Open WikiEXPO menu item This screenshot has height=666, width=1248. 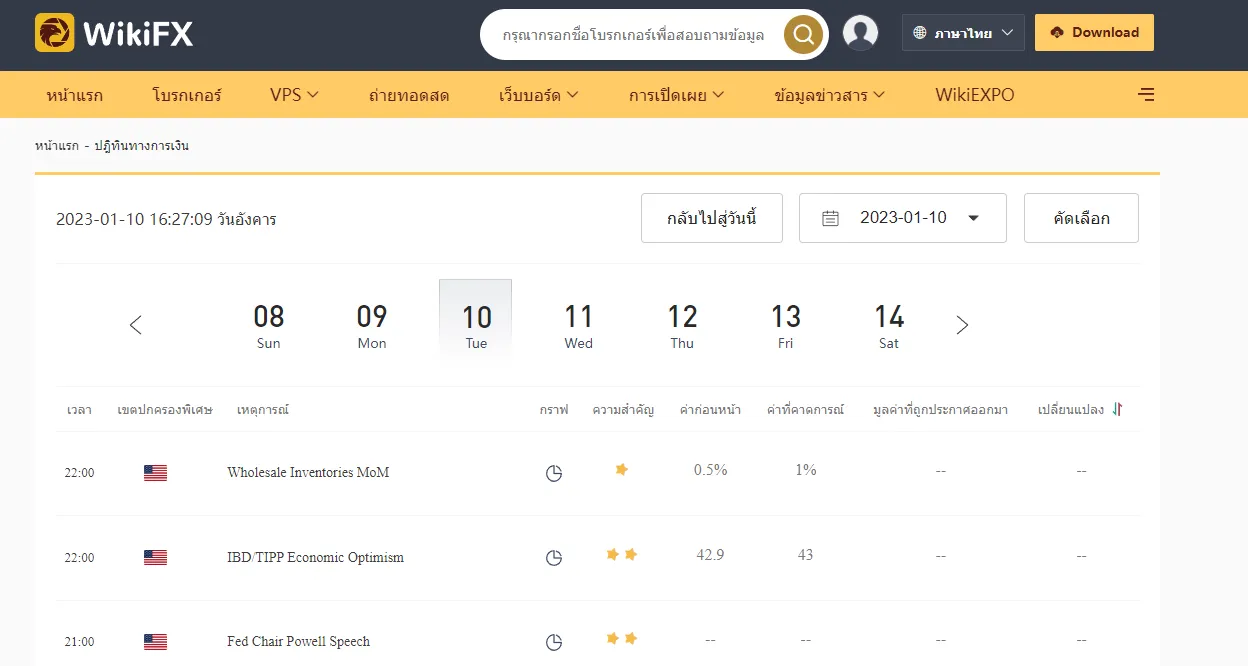click(975, 95)
